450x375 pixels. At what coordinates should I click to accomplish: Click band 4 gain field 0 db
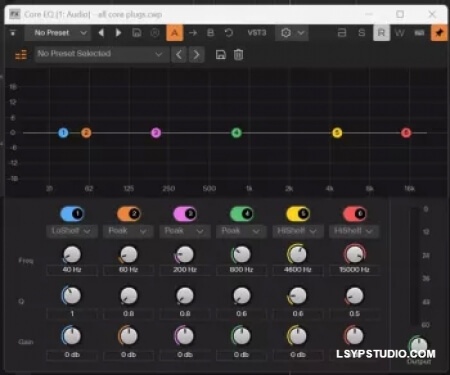click(242, 355)
